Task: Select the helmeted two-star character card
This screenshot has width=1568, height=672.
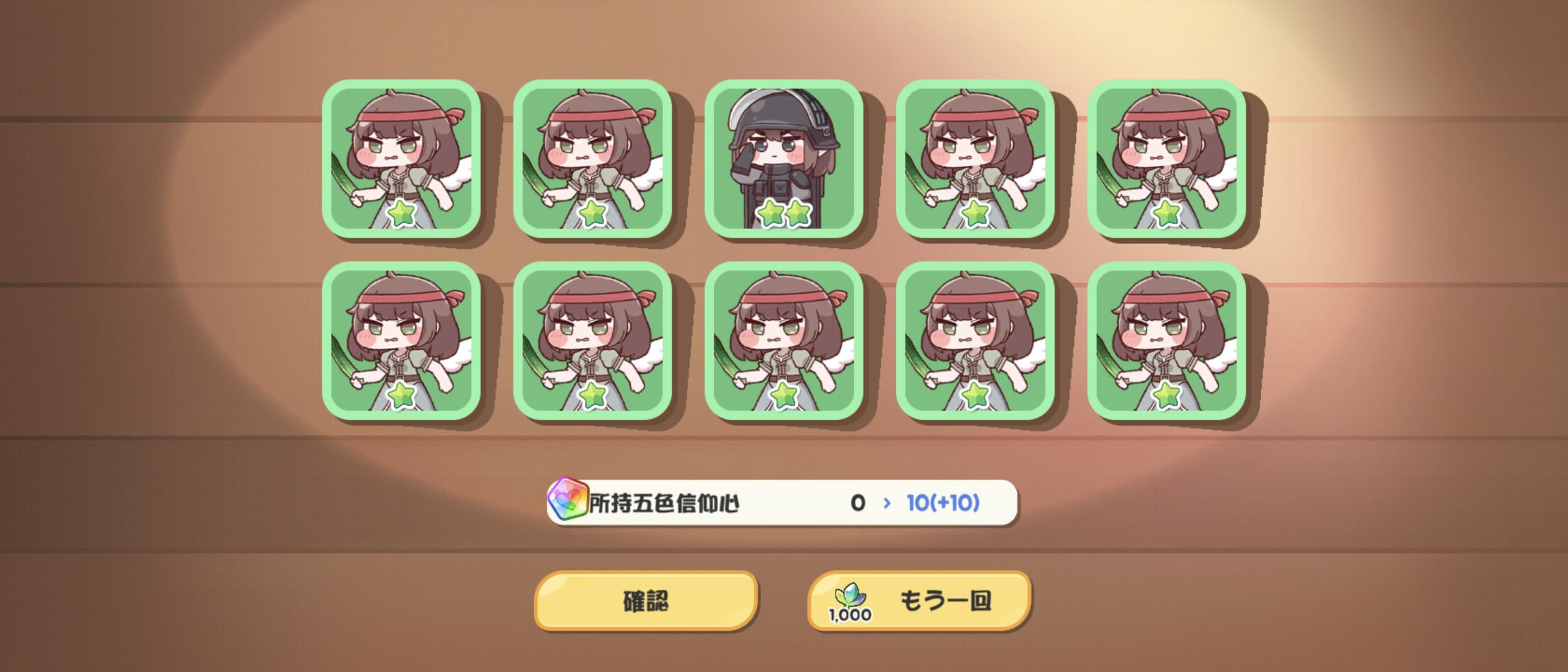Action: pyautogui.click(x=783, y=159)
